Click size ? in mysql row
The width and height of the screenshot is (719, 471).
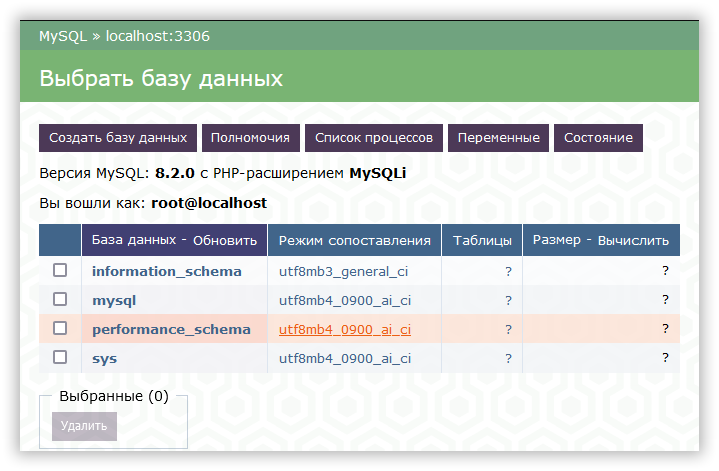point(665,299)
